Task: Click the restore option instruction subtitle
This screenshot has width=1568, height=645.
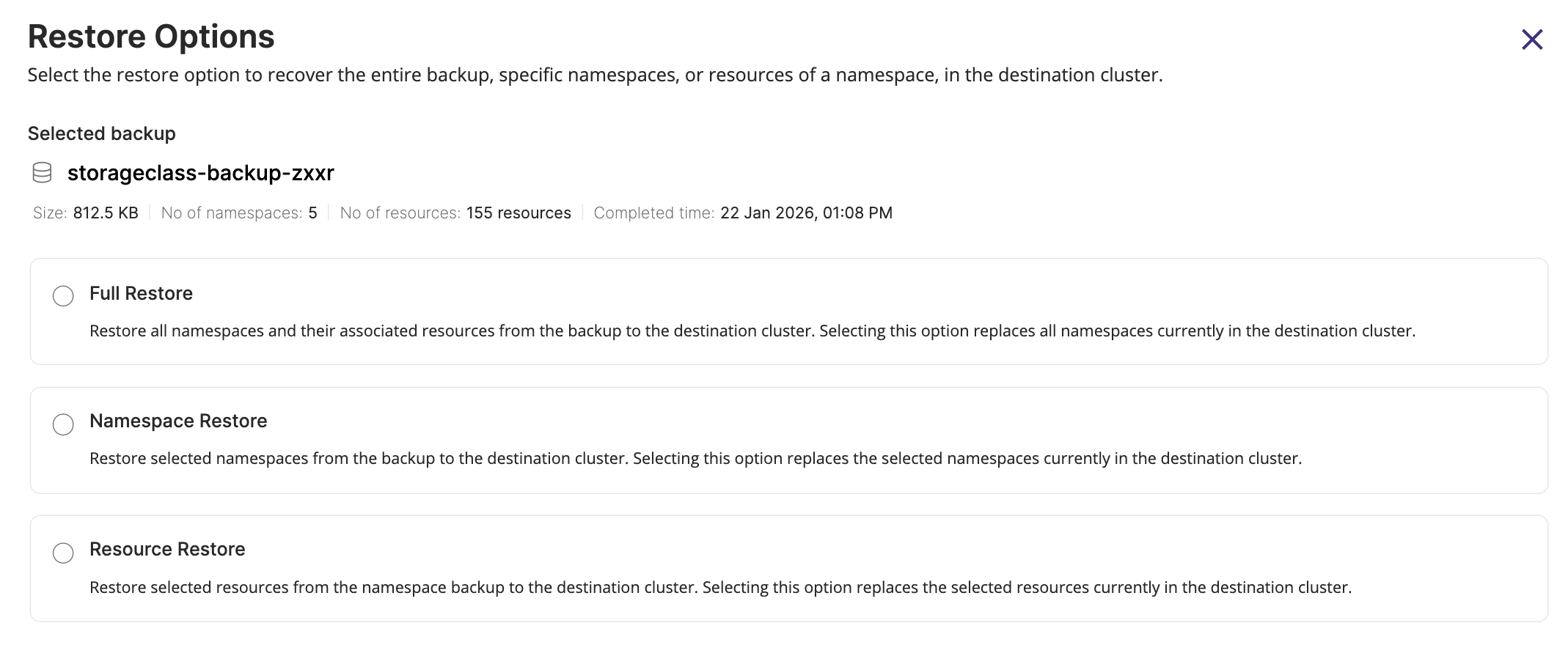Action: click(x=595, y=75)
